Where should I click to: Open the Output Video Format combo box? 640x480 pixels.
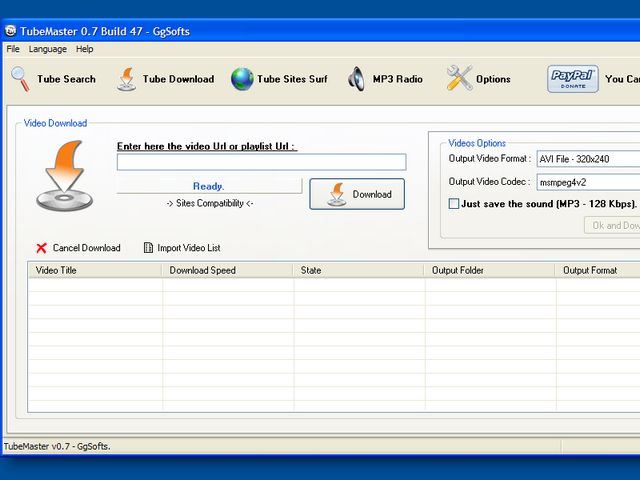point(588,159)
